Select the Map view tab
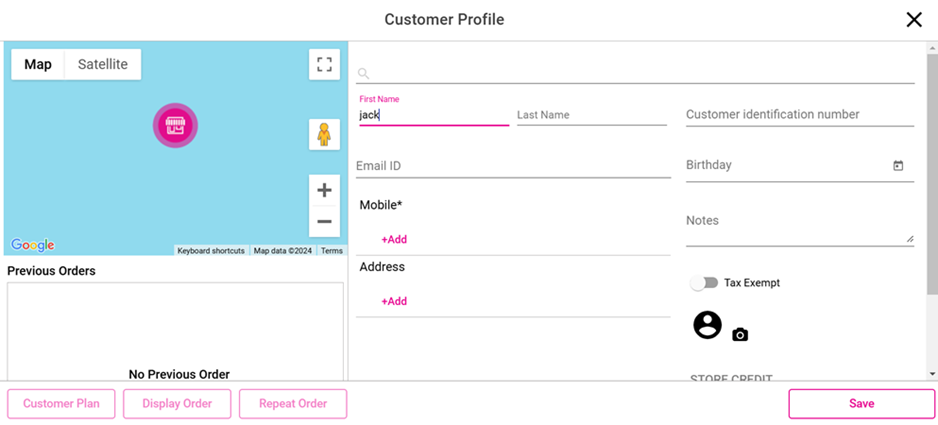Image resolution: width=938 pixels, height=425 pixels. 38,64
